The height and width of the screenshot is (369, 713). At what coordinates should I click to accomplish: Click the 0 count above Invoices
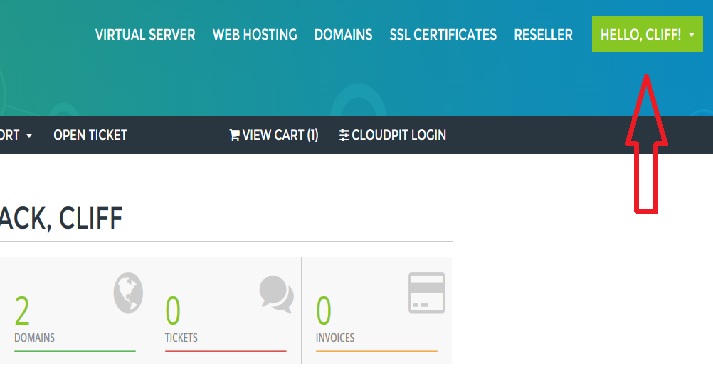coord(323,311)
